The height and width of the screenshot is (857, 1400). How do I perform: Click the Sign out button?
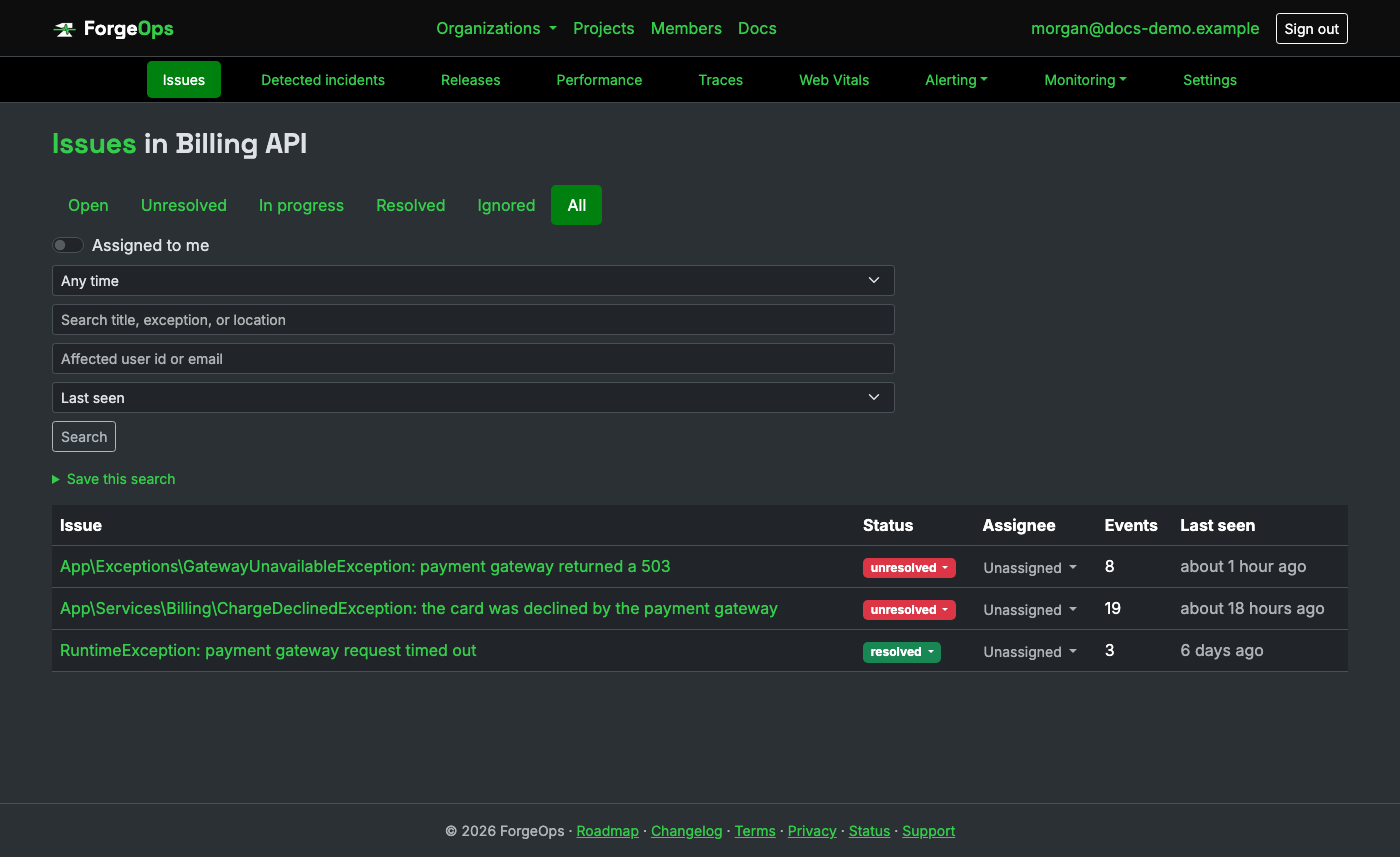tap(1312, 29)
